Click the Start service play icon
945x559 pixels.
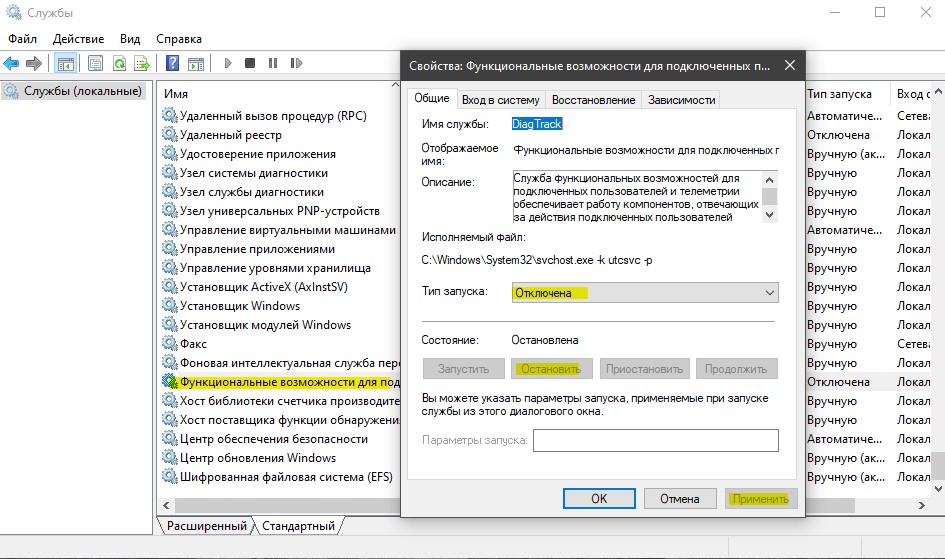click(x=228, y=63)
